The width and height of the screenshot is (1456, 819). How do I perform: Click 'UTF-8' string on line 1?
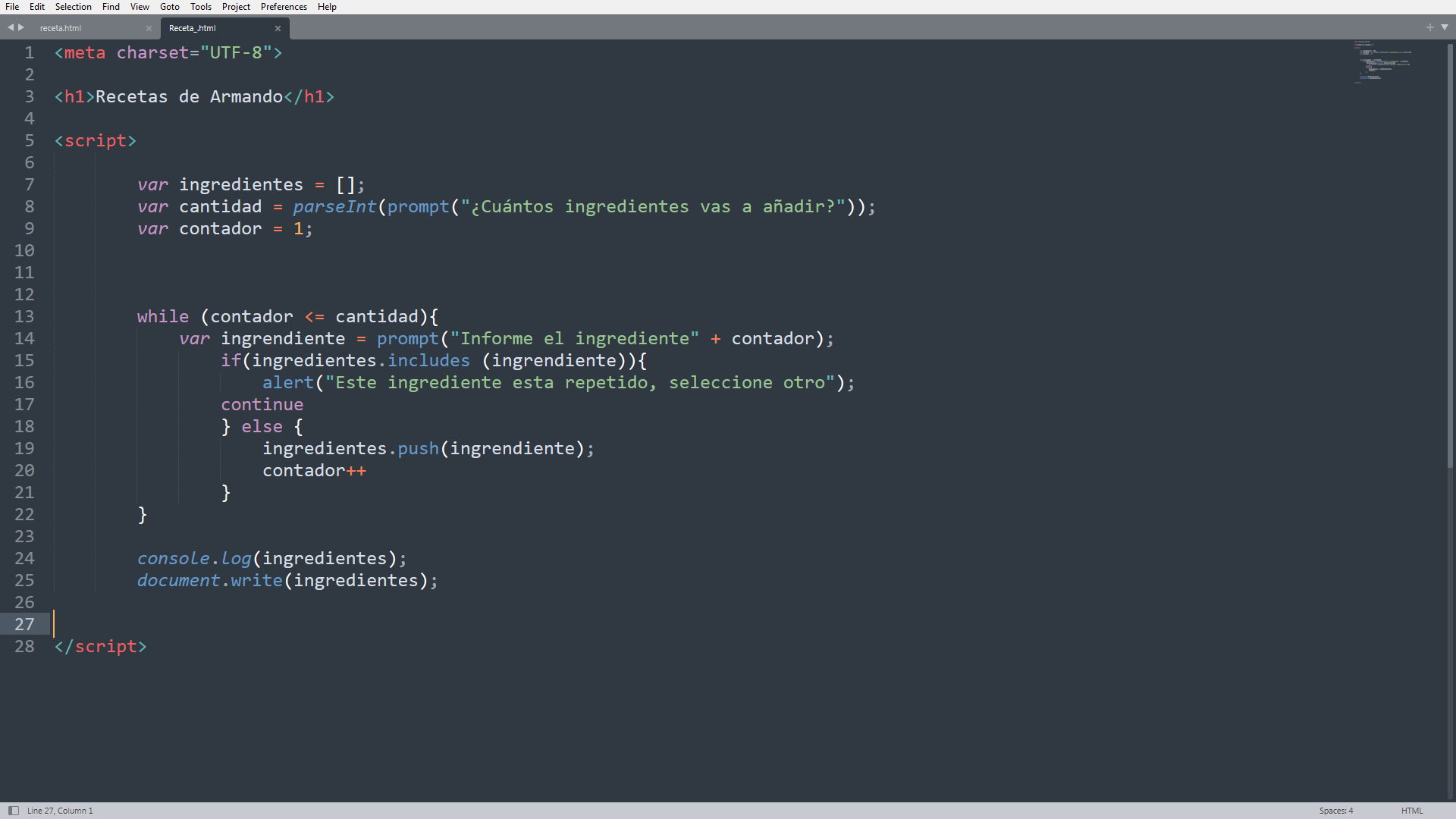point(236,52)
